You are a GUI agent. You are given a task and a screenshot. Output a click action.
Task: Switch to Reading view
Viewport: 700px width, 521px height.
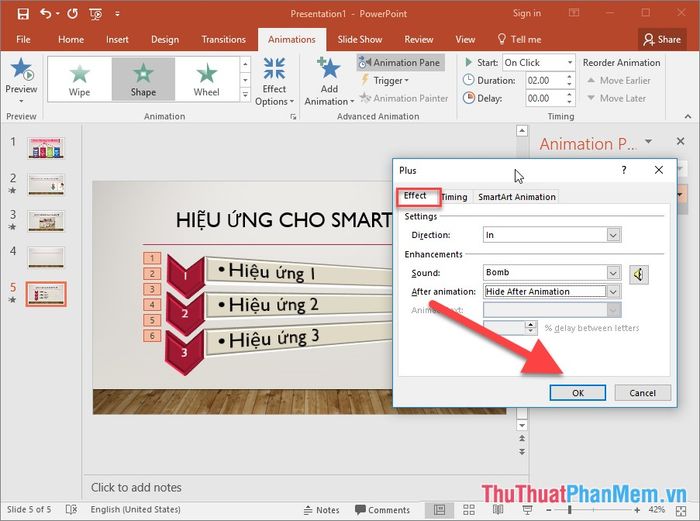[498, 510]
